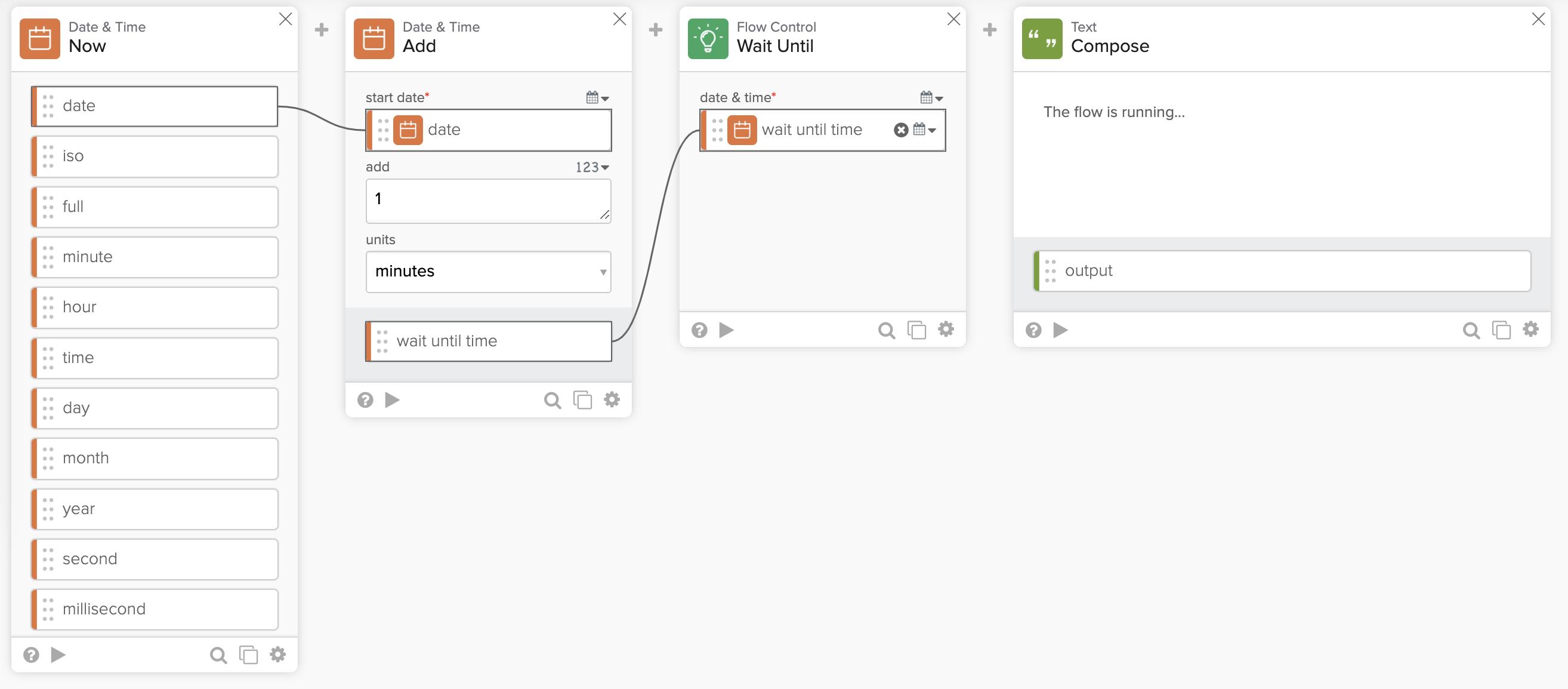Duplicate the Compose card

(1501, 330)
